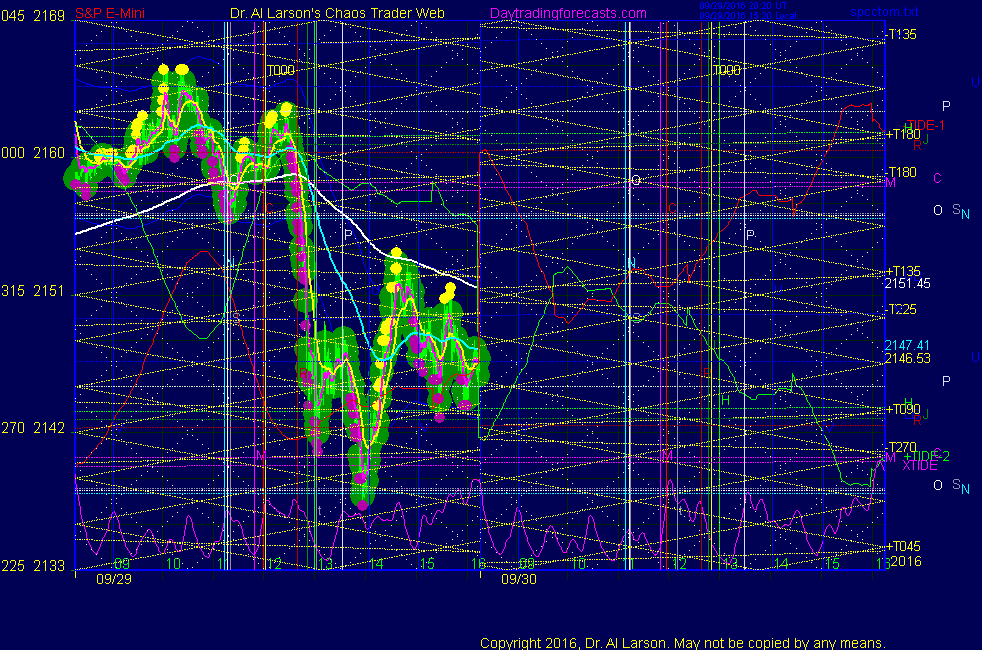This screenshot has height=650, width=982.
Task: Click the "-T180" level label
Action: 901,172
